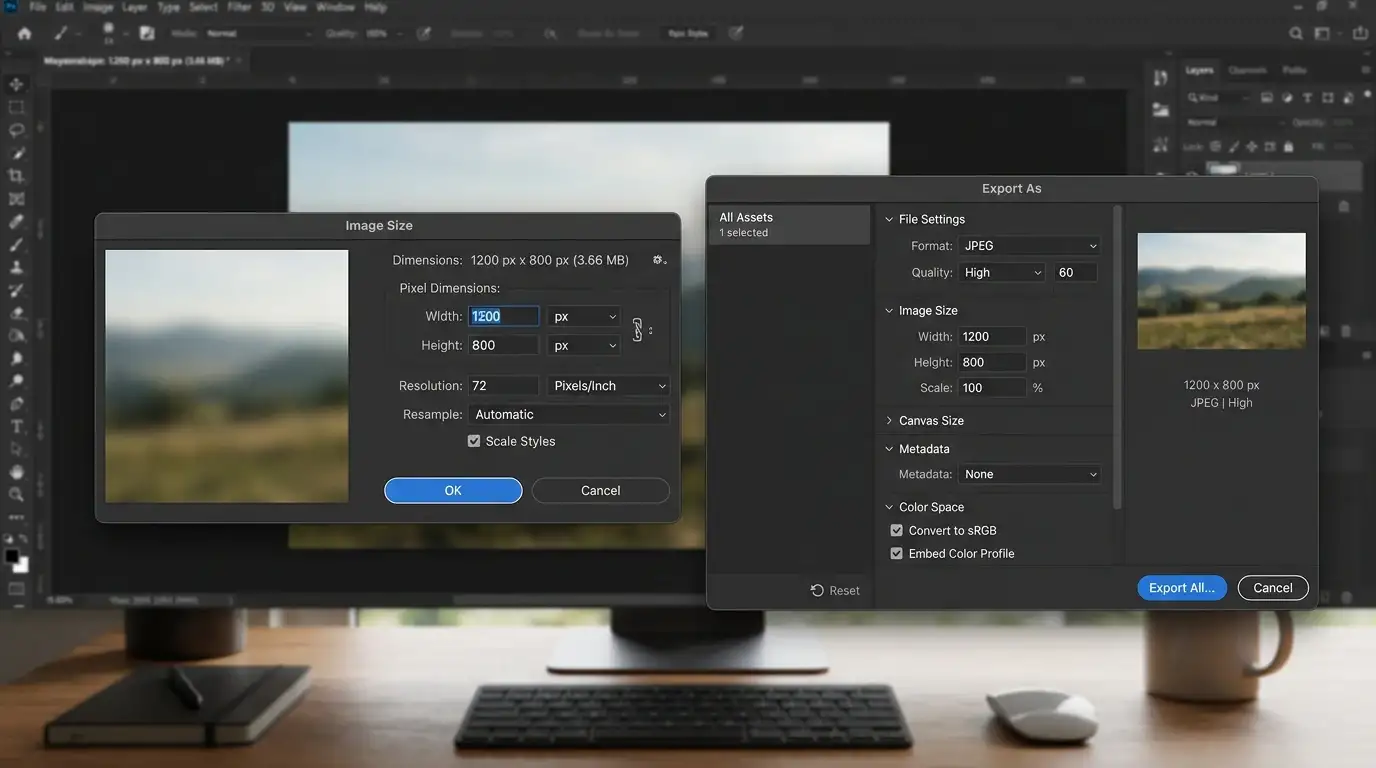Uncheck Embed Color Profile

click(x=896, y=553)
